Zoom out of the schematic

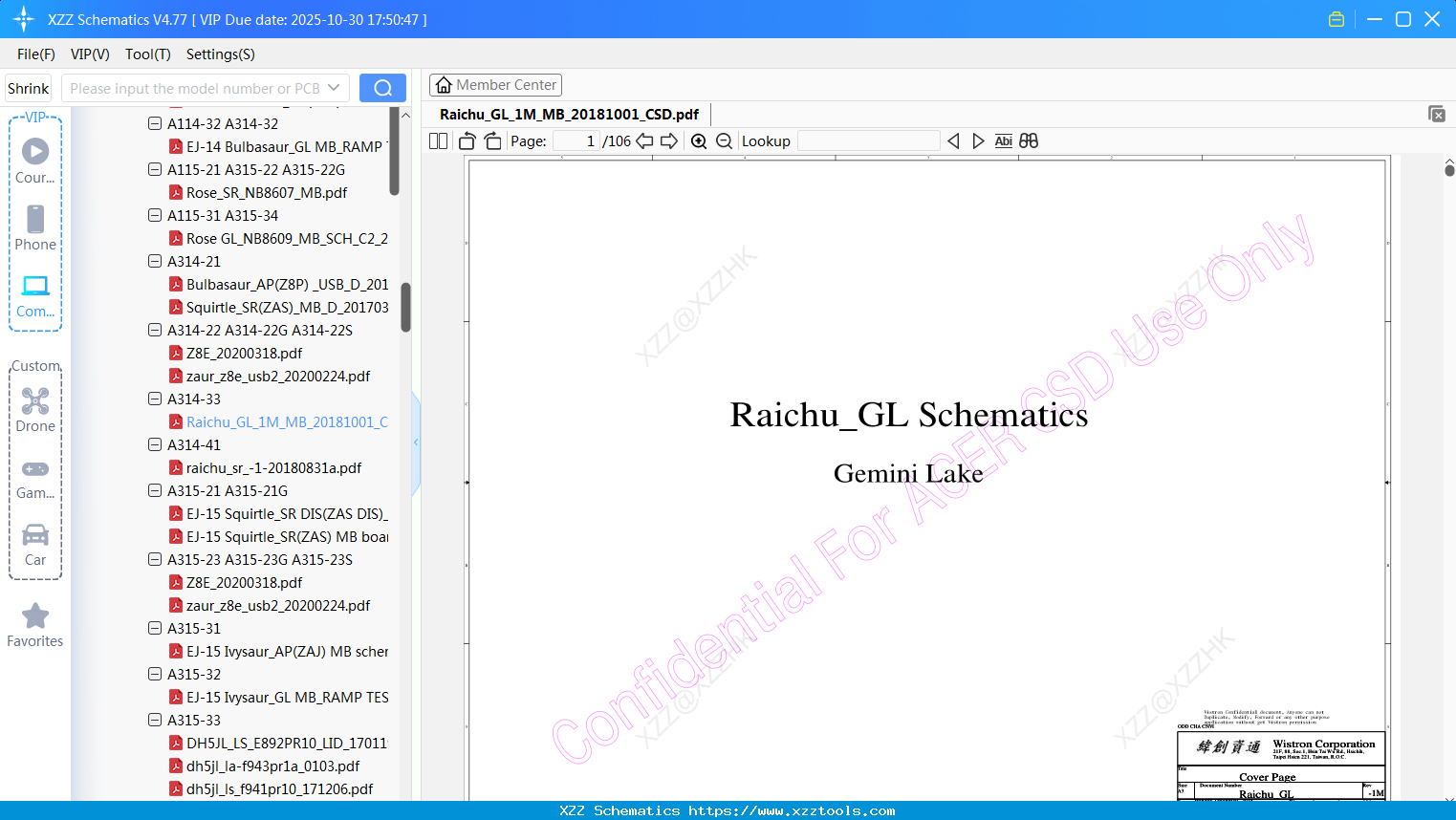[x=724, y=141]
